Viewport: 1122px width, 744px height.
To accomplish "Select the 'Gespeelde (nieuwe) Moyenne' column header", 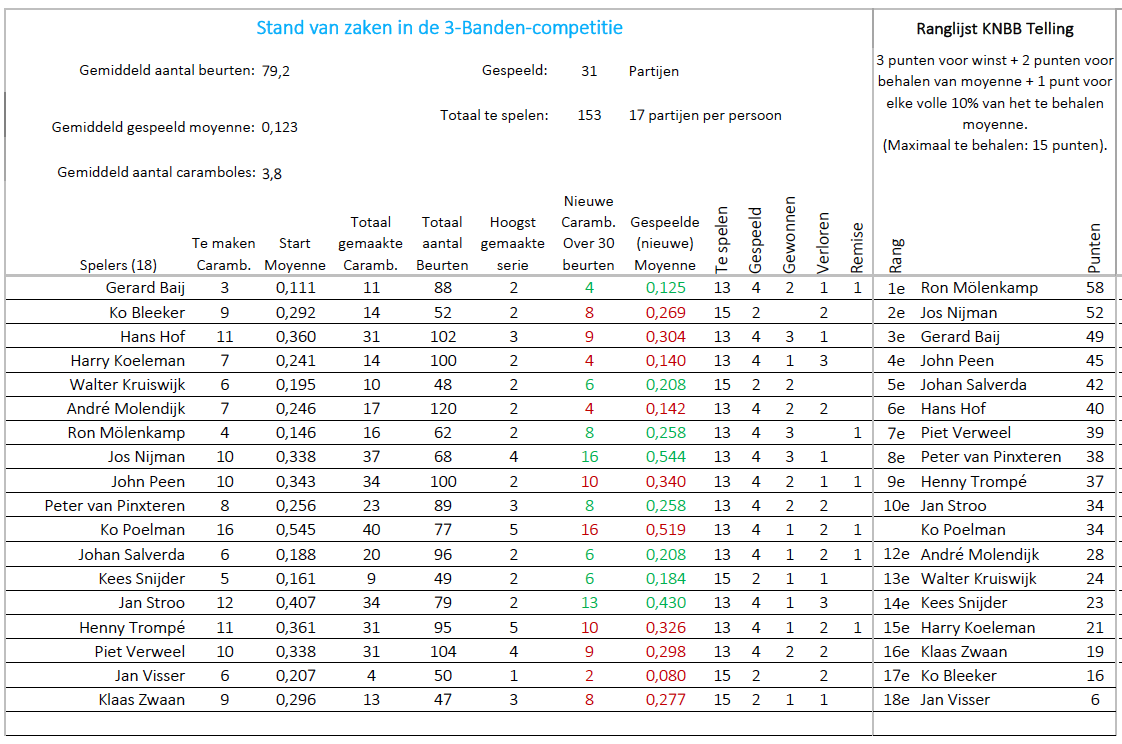I will (665, 243).
